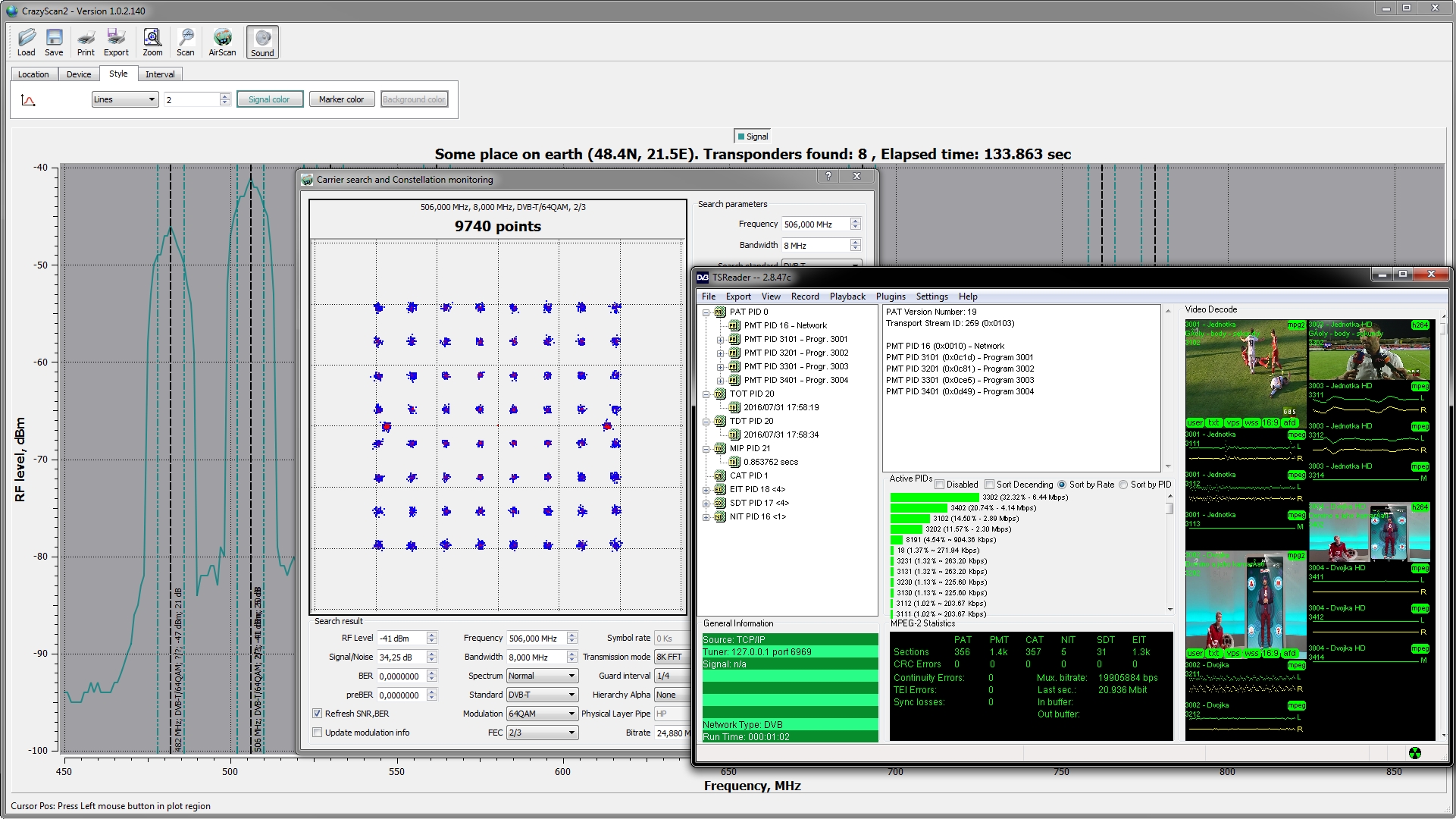Screen dimensions: 1456x819
Task: Open the TSReader Help menu
Action: click(x=968, y=297)
